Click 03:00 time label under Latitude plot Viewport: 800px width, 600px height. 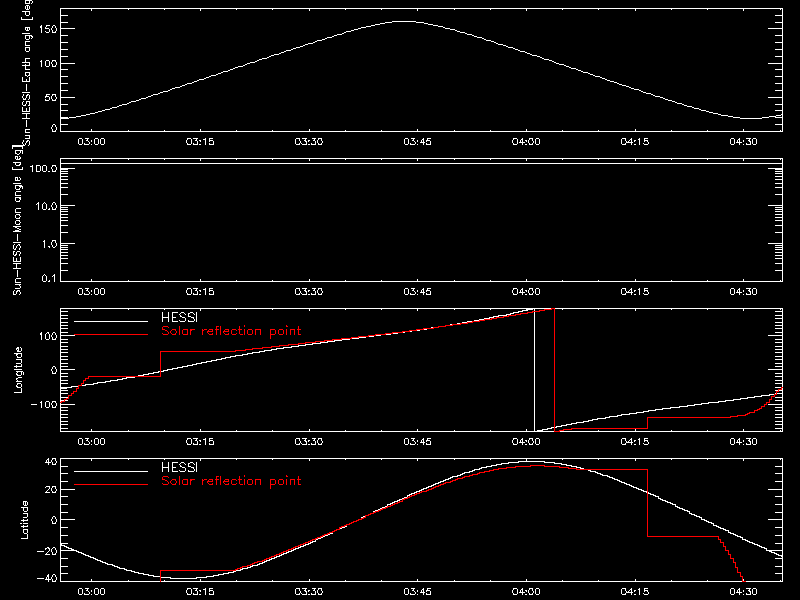tap(91, 592)
